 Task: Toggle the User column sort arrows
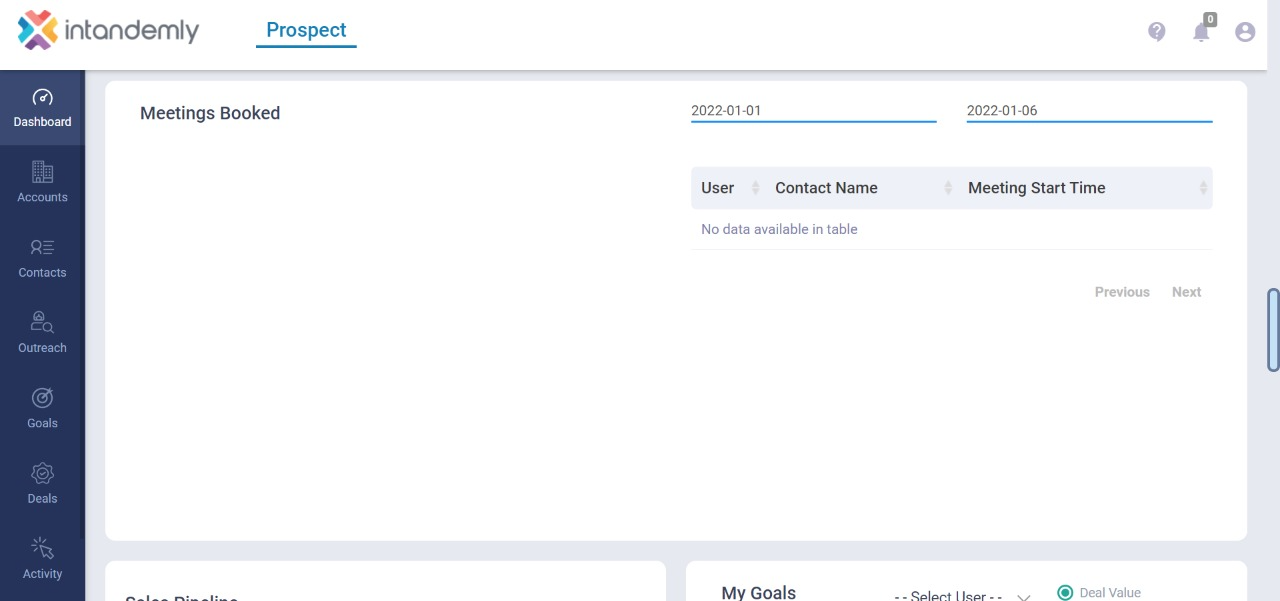(755, 187)
